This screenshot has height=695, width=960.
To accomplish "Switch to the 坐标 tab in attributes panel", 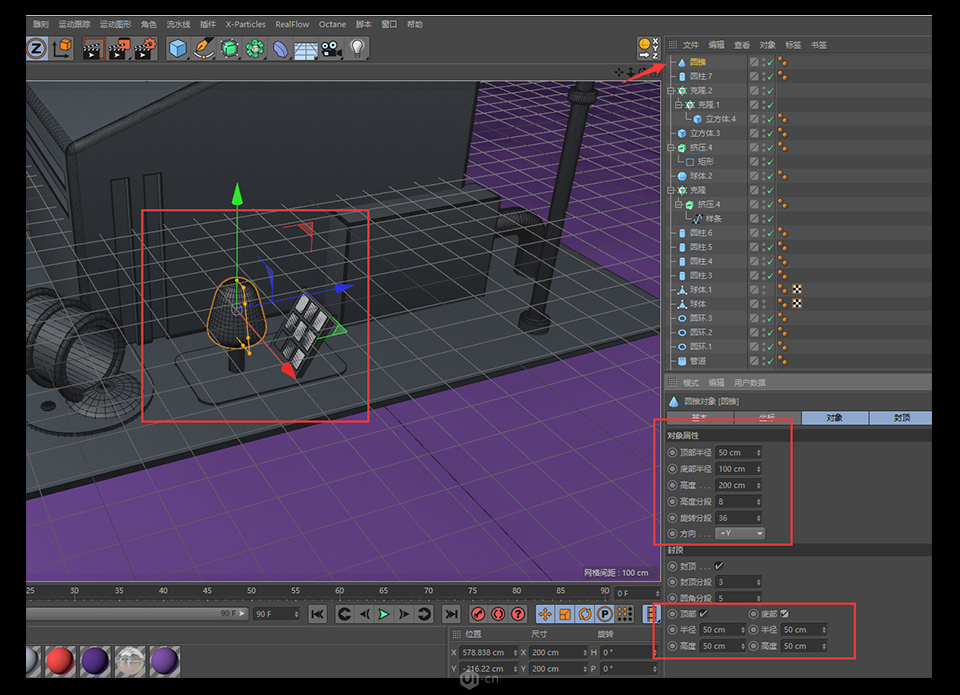I will (767, 418).
